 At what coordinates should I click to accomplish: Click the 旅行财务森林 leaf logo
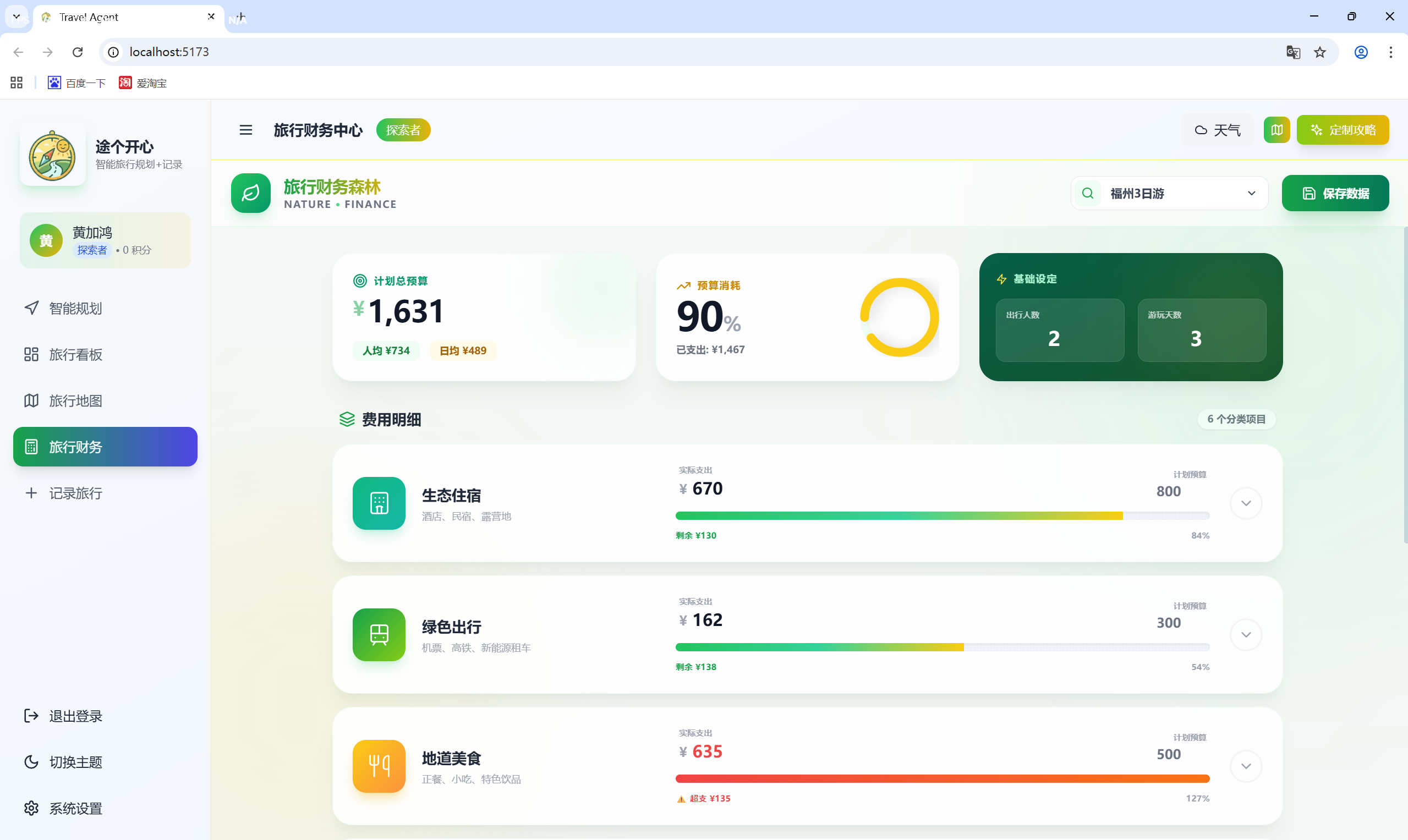[x=251, y=193]
